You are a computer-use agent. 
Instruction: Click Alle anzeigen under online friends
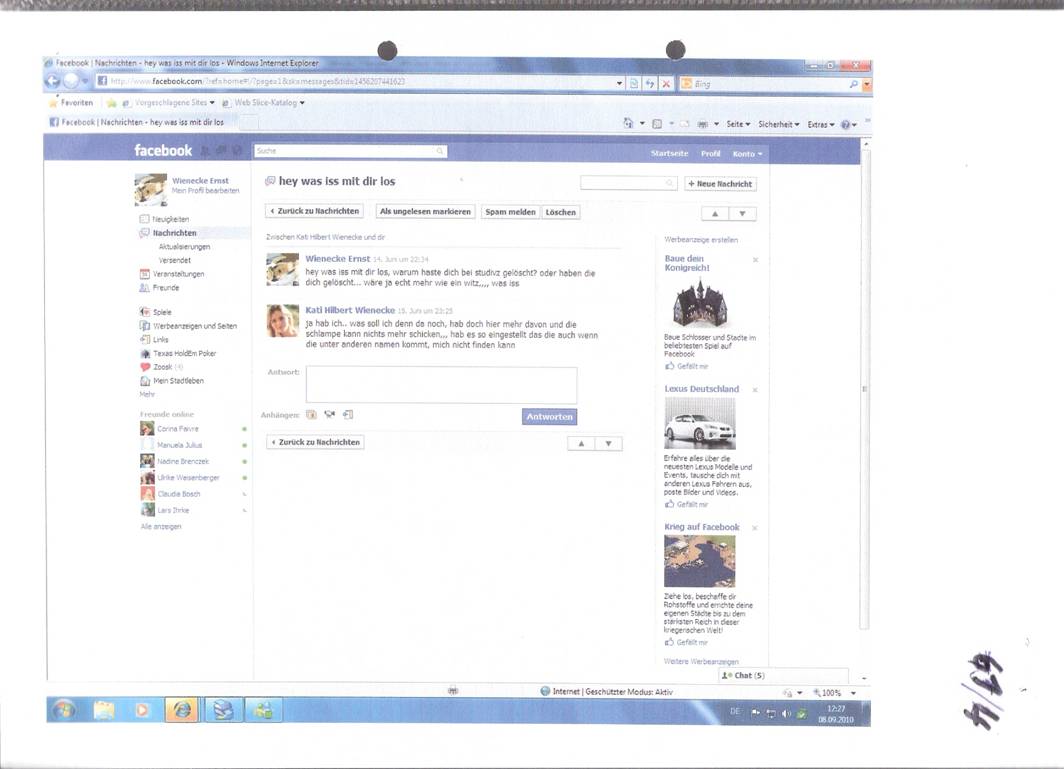(x=161, y=527)
